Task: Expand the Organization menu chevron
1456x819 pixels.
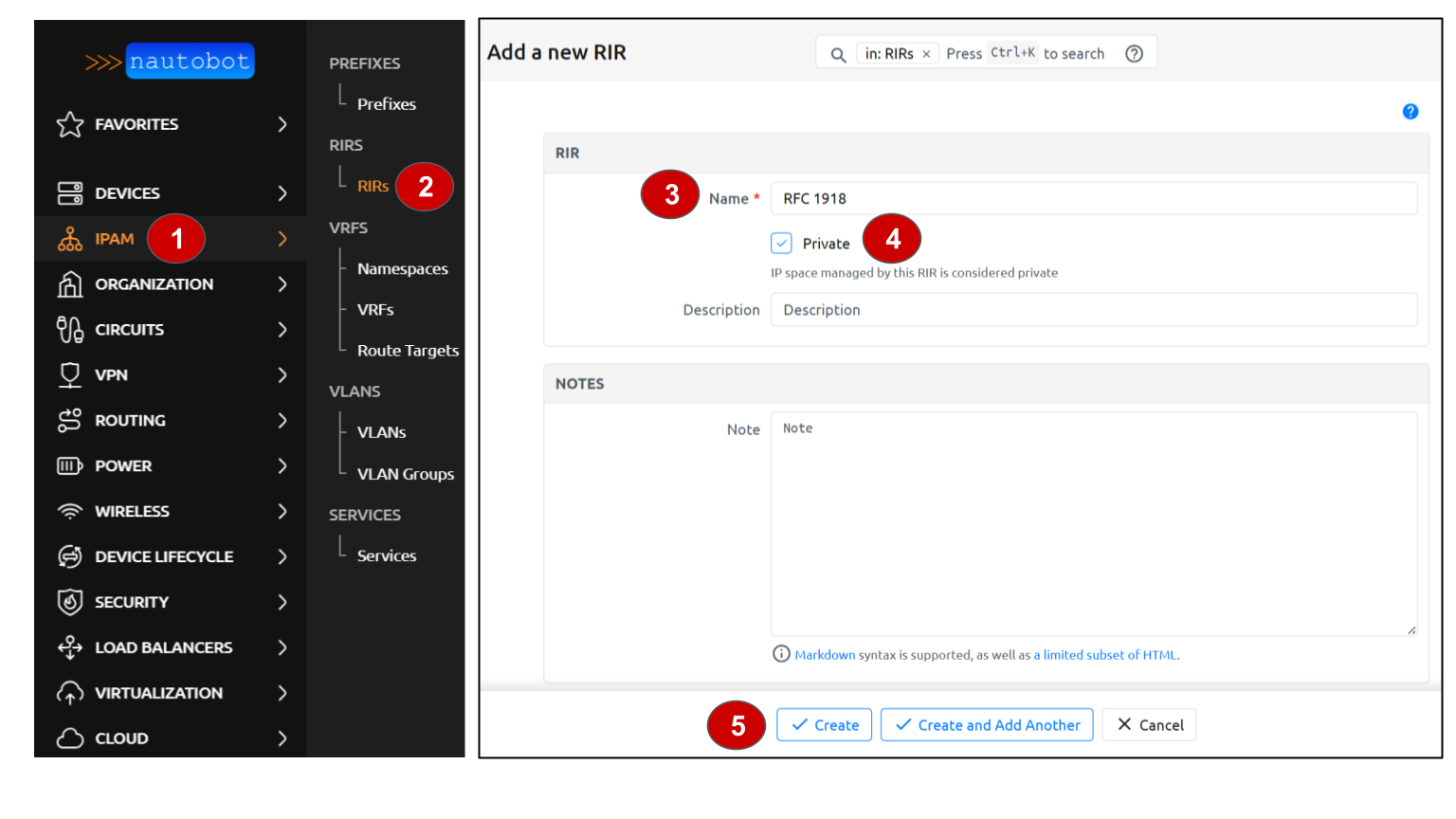Action: point(282,284)
